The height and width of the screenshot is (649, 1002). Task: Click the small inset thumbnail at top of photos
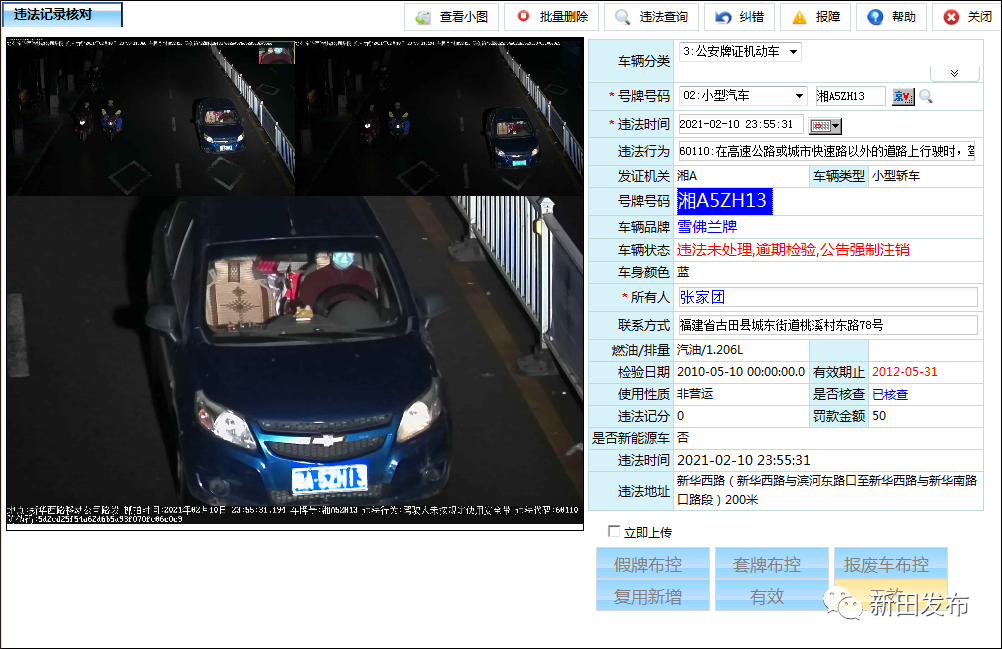click(x=277, y=54)
